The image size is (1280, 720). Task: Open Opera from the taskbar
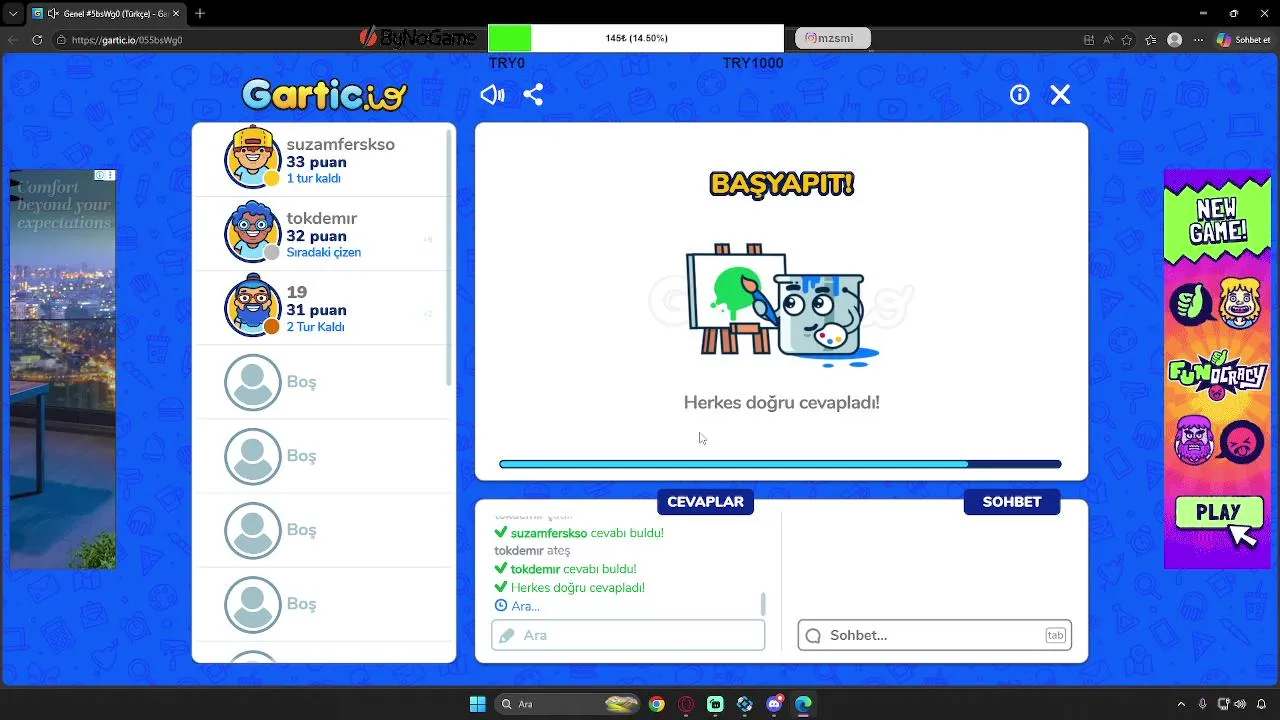coord(686,704)
